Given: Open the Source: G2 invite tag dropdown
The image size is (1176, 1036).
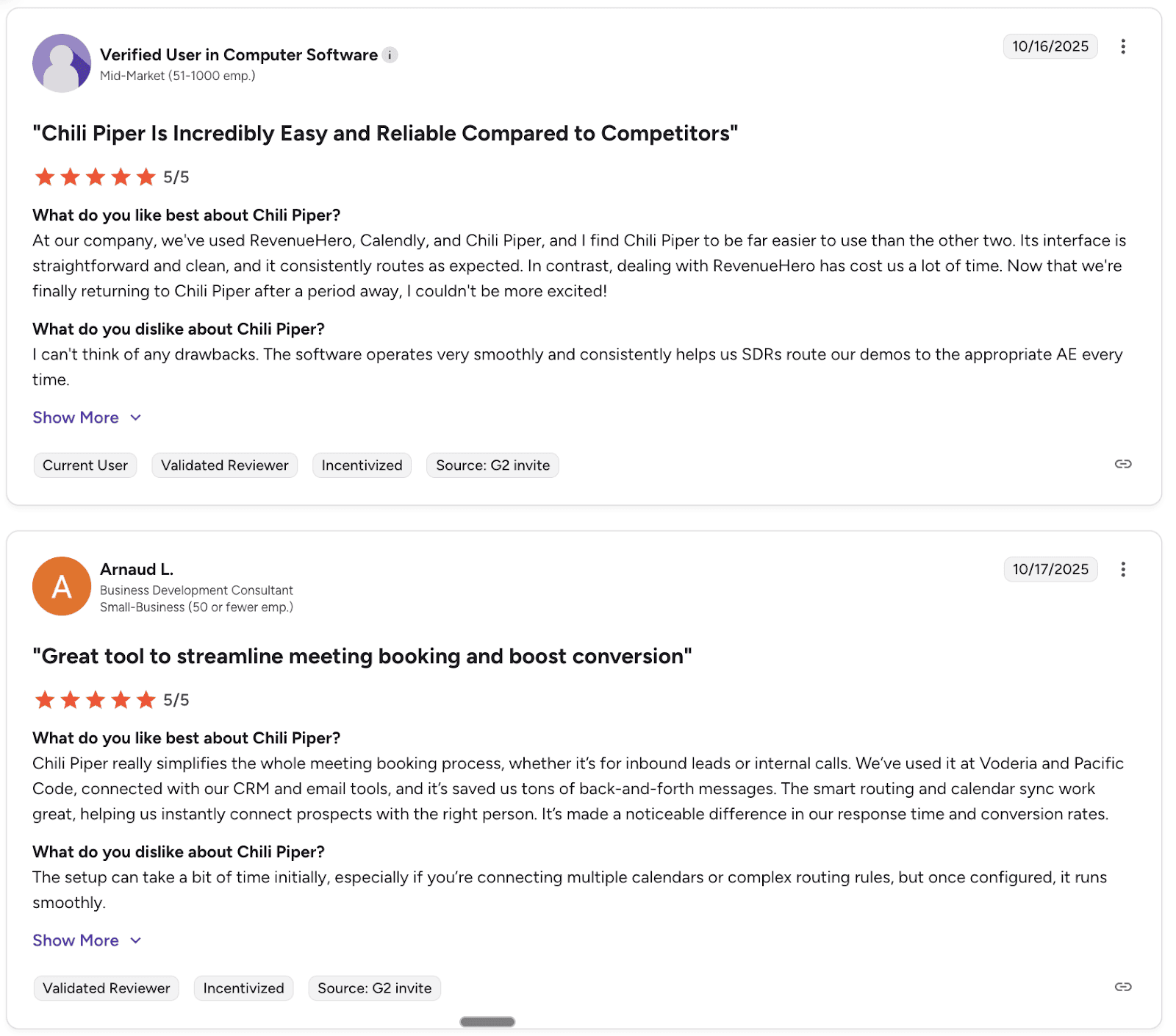Looking at the screenshot, I should [x=492, y=465].
